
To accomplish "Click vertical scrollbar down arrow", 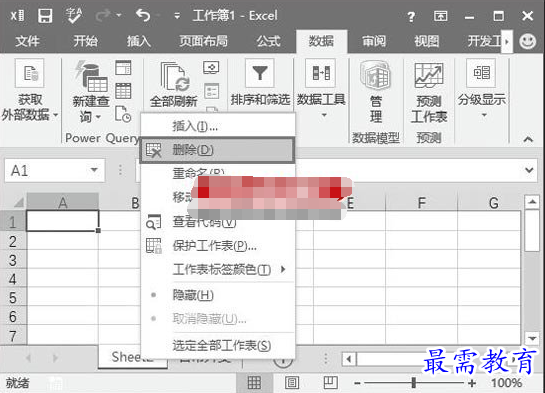I will click(532, 337).
